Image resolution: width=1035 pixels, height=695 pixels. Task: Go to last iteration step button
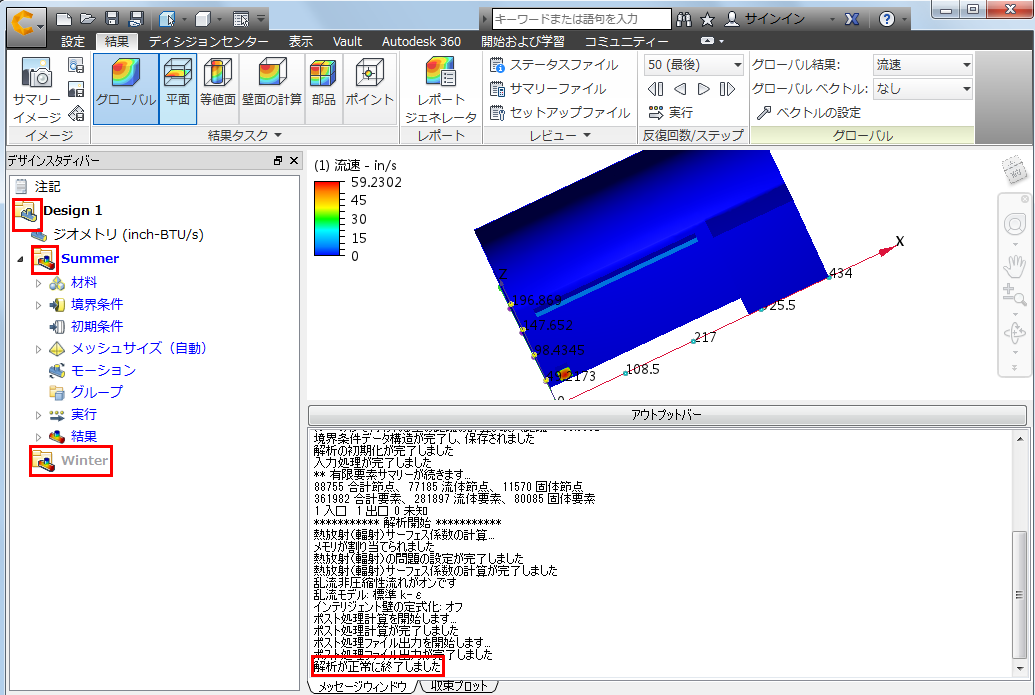click(x=727, y=89)
